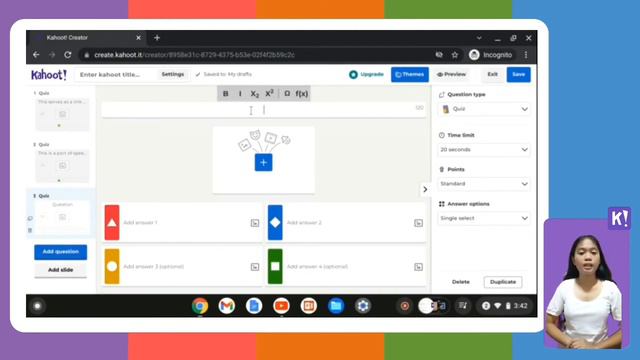Apply superscript formatting

point(269,93)
